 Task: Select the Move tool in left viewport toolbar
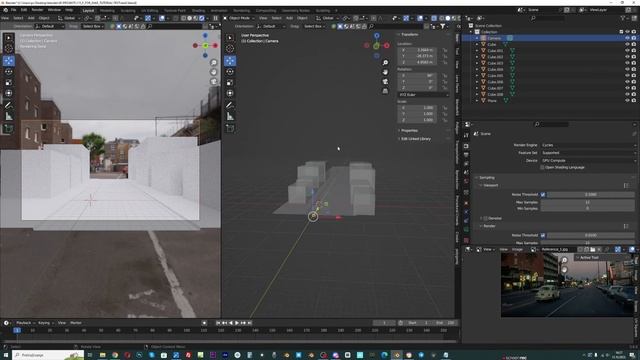pyautogui.click(x=9, y=61)
